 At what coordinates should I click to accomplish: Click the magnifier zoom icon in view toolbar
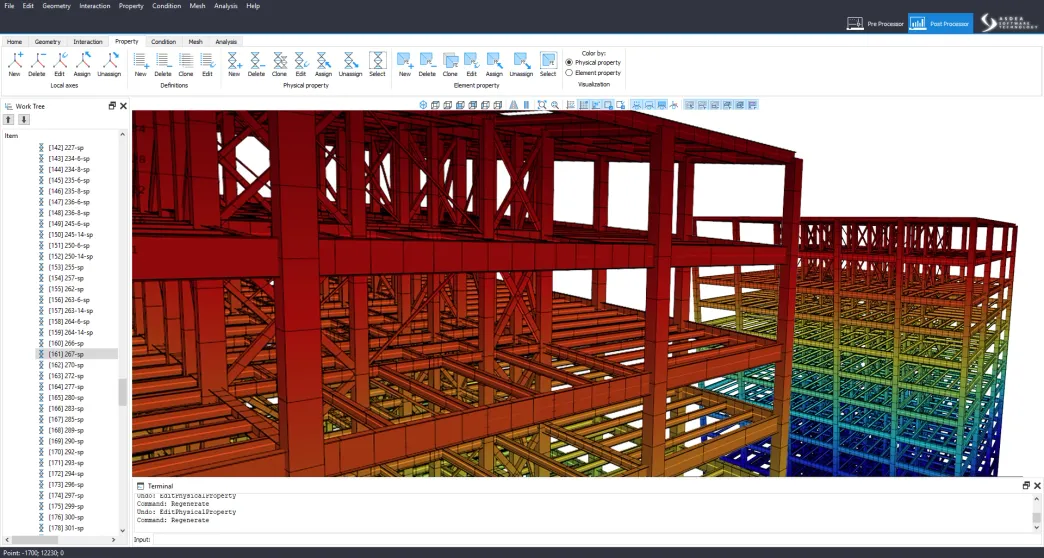[555, 105]
